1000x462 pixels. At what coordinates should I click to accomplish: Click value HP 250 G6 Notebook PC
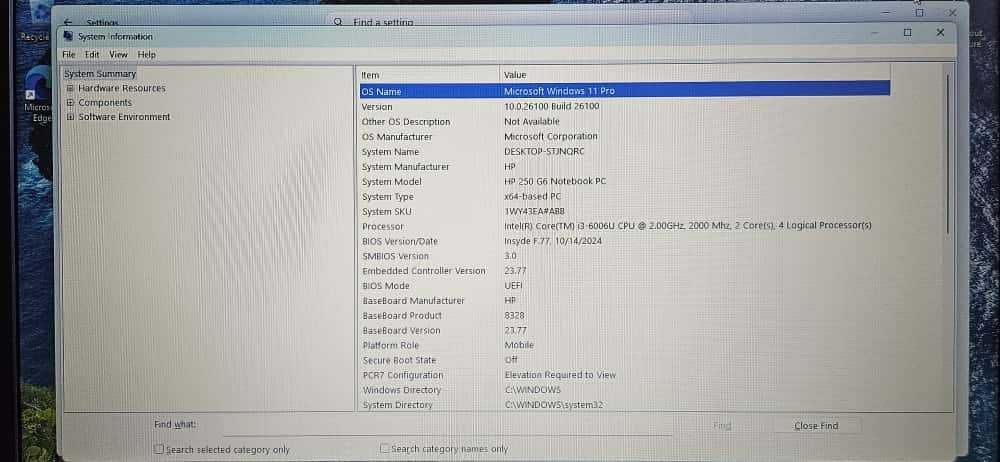(555, 181)
